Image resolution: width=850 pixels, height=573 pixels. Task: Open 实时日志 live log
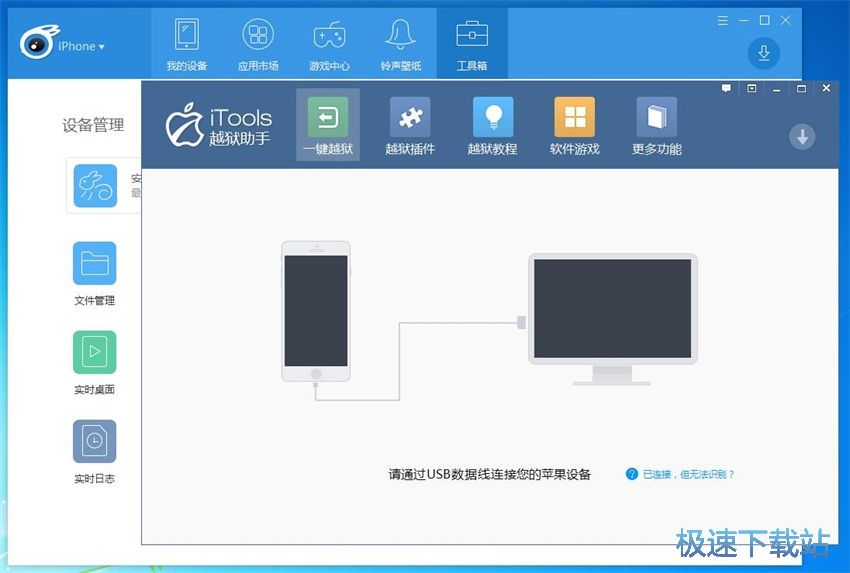tap(94, 452)
